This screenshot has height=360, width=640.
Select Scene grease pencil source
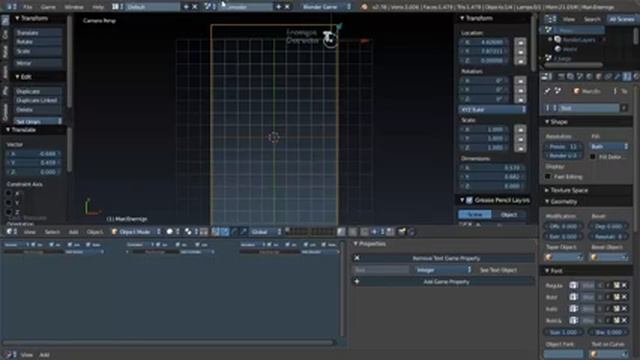coord(475,215)
